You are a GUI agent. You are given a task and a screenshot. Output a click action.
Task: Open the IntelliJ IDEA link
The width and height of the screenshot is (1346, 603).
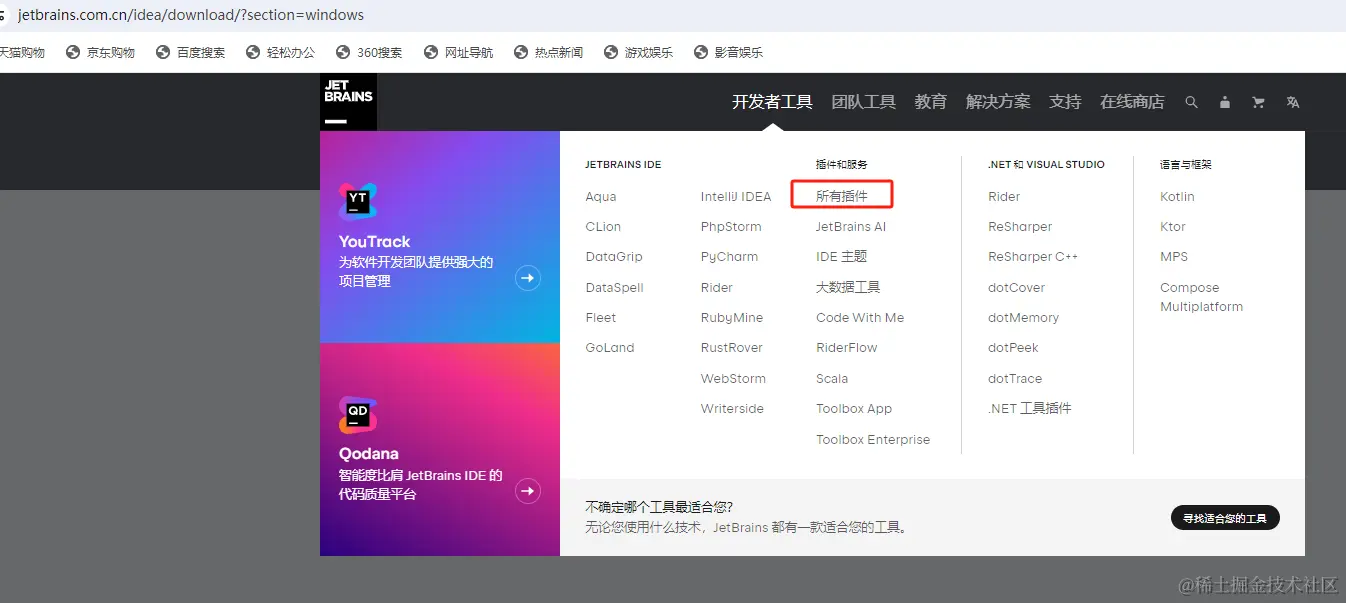[736, 196]
